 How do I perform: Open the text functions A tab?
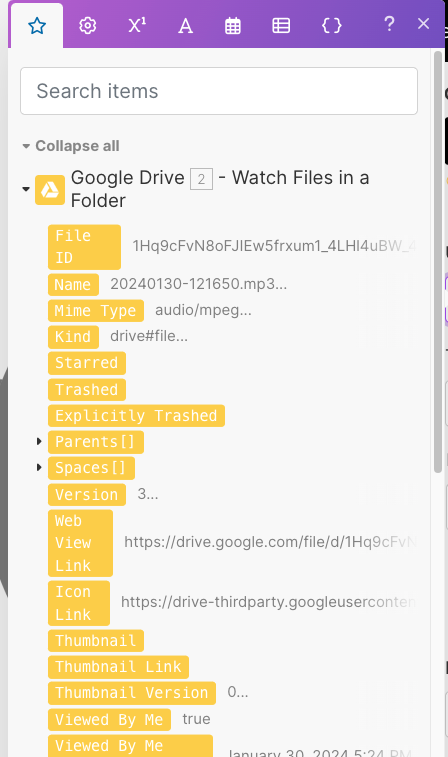[x=185, y=26]
